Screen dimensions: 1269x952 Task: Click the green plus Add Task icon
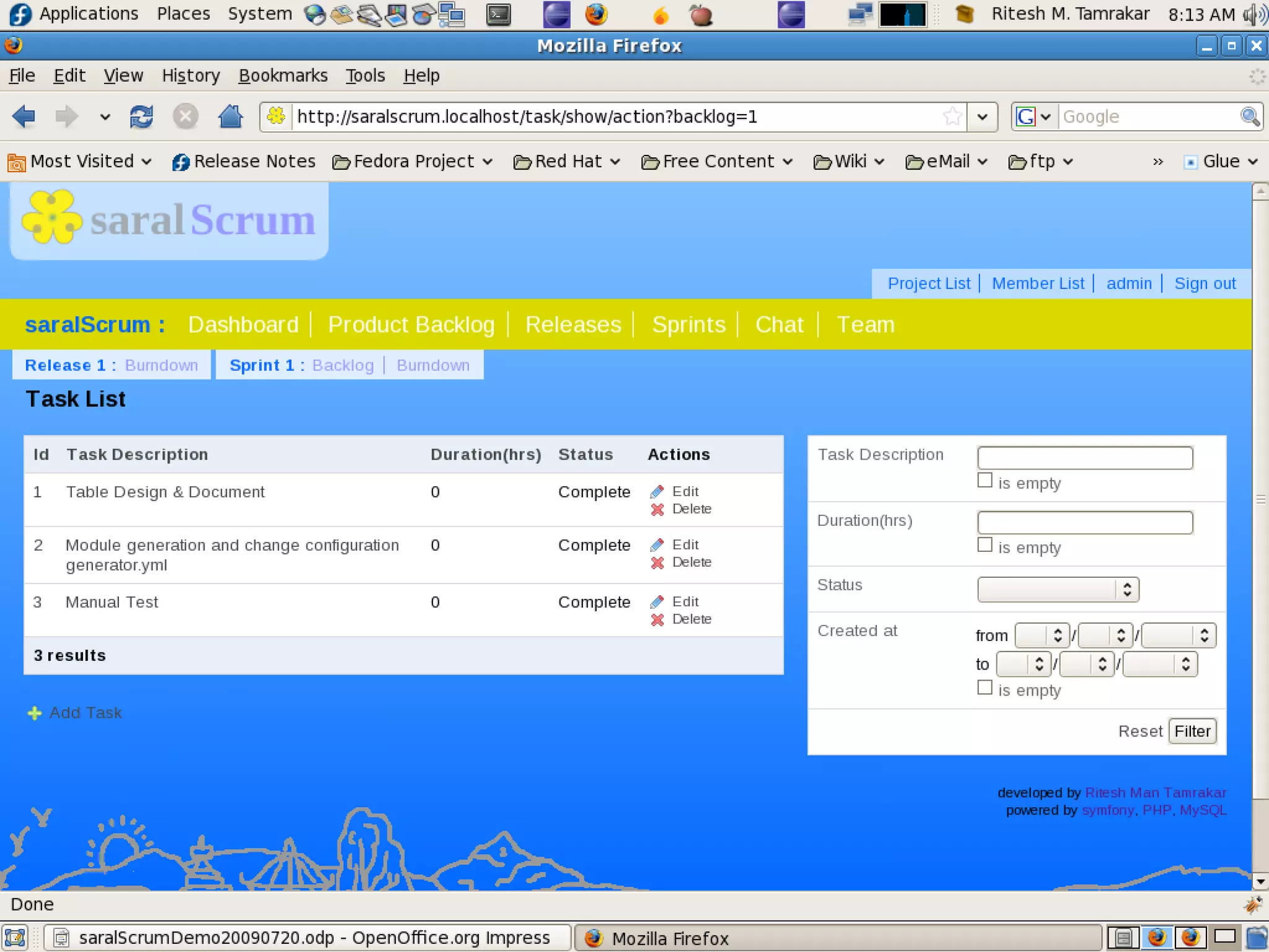pos(35,713)
